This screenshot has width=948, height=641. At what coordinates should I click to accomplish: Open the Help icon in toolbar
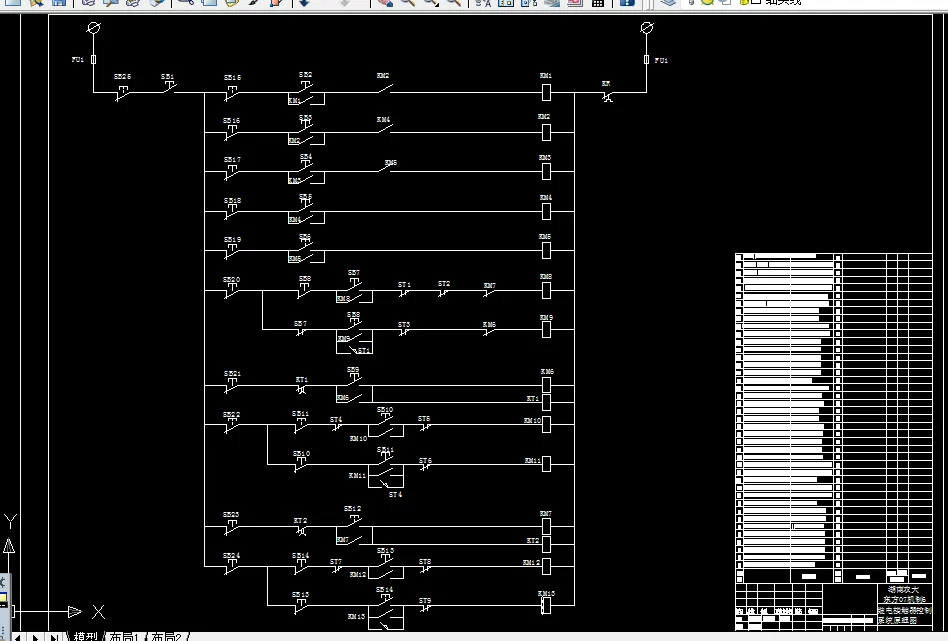coord(628,2)
